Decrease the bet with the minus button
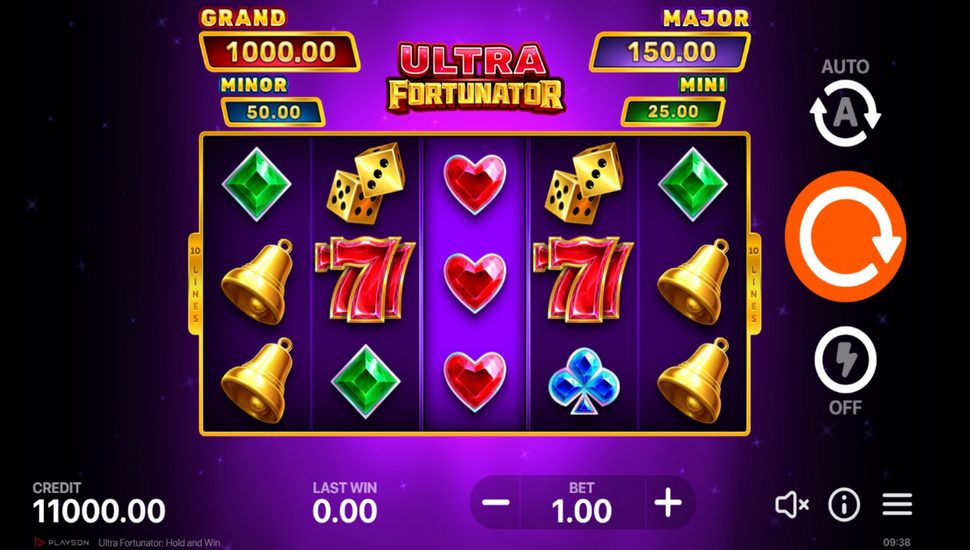The width and height of the screenshot is (970, 550). click(496, 502)
